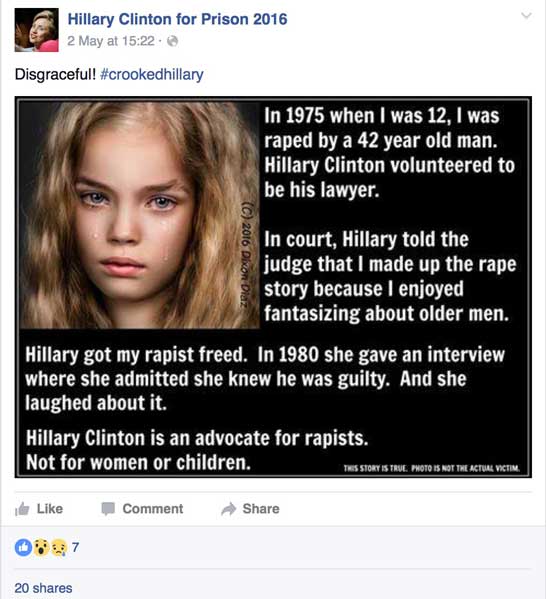Open the post options chevron menu
The width and height of the screenshot is (546, 599).
527,16
